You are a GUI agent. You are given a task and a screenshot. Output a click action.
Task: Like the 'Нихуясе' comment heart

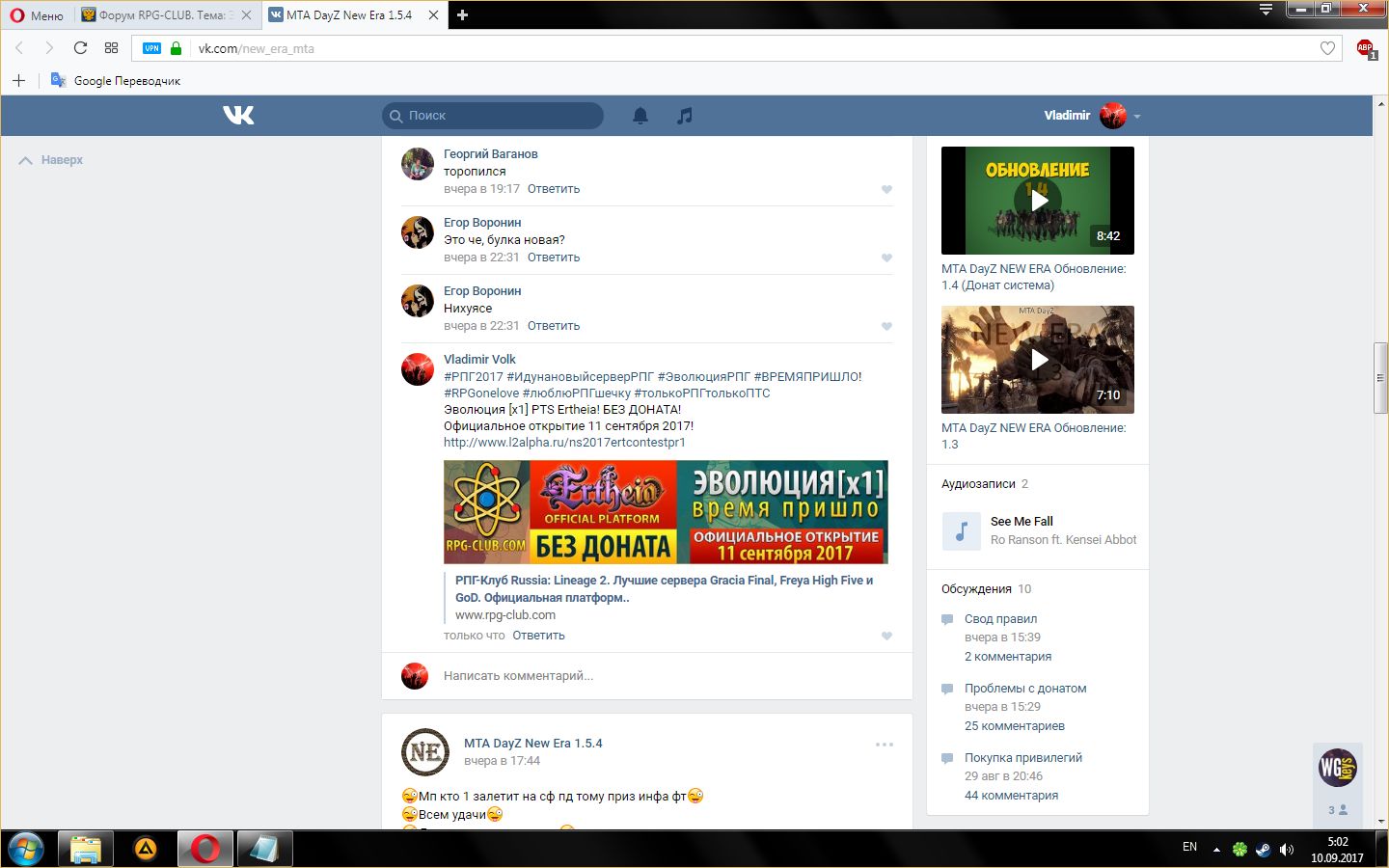click(886, 326)
